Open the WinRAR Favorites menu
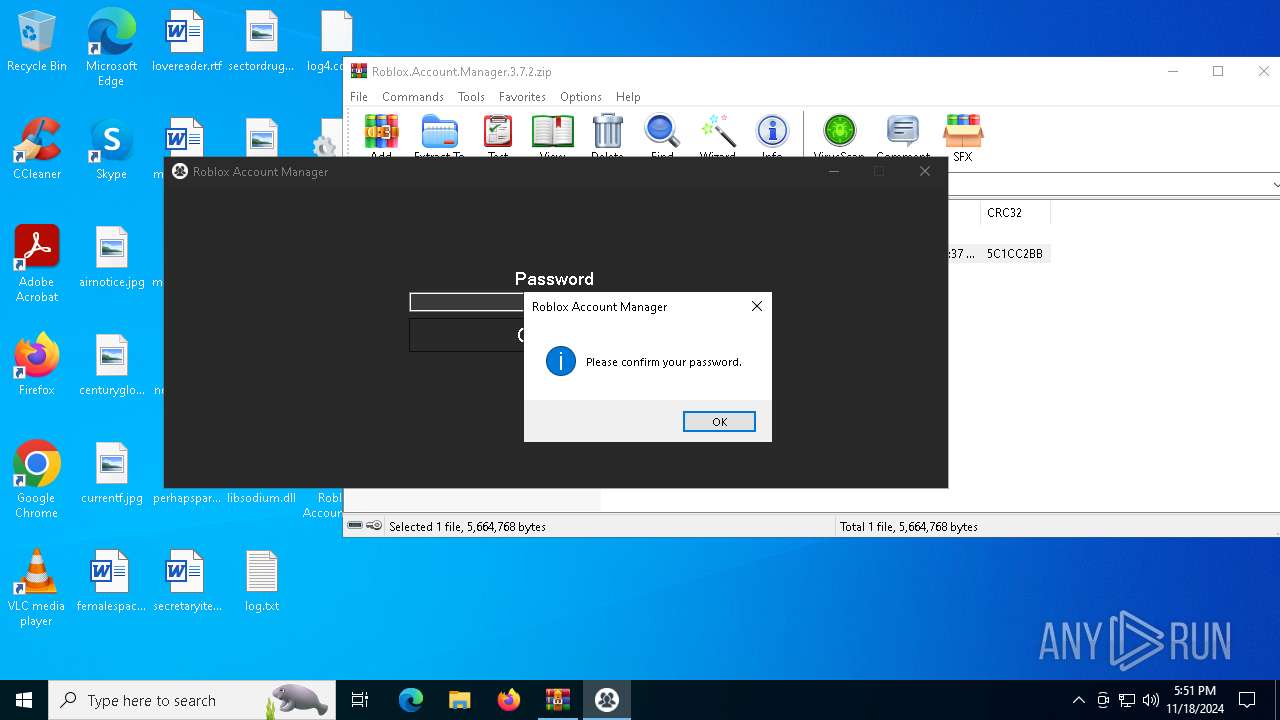This screenshot has height=720, width=1280. click(522, 97)
